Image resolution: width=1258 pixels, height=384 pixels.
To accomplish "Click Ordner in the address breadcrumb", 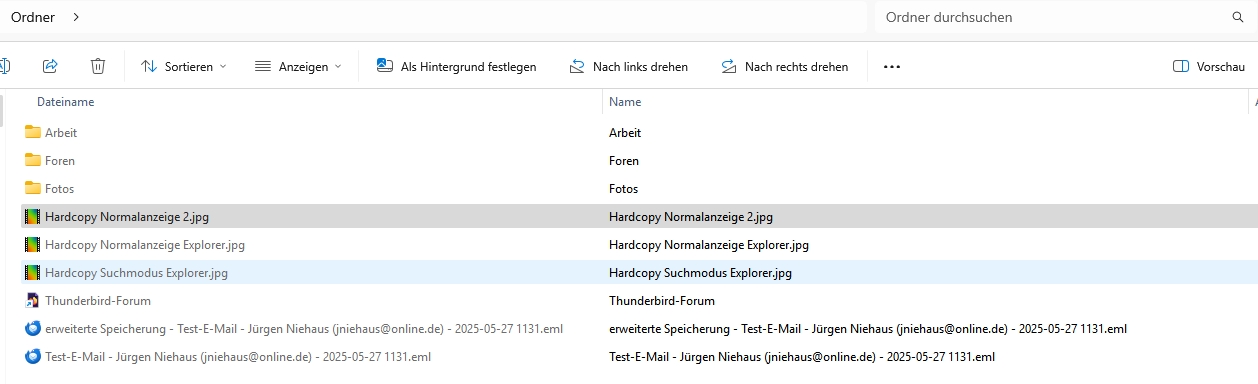I will (x=32, y=17).
